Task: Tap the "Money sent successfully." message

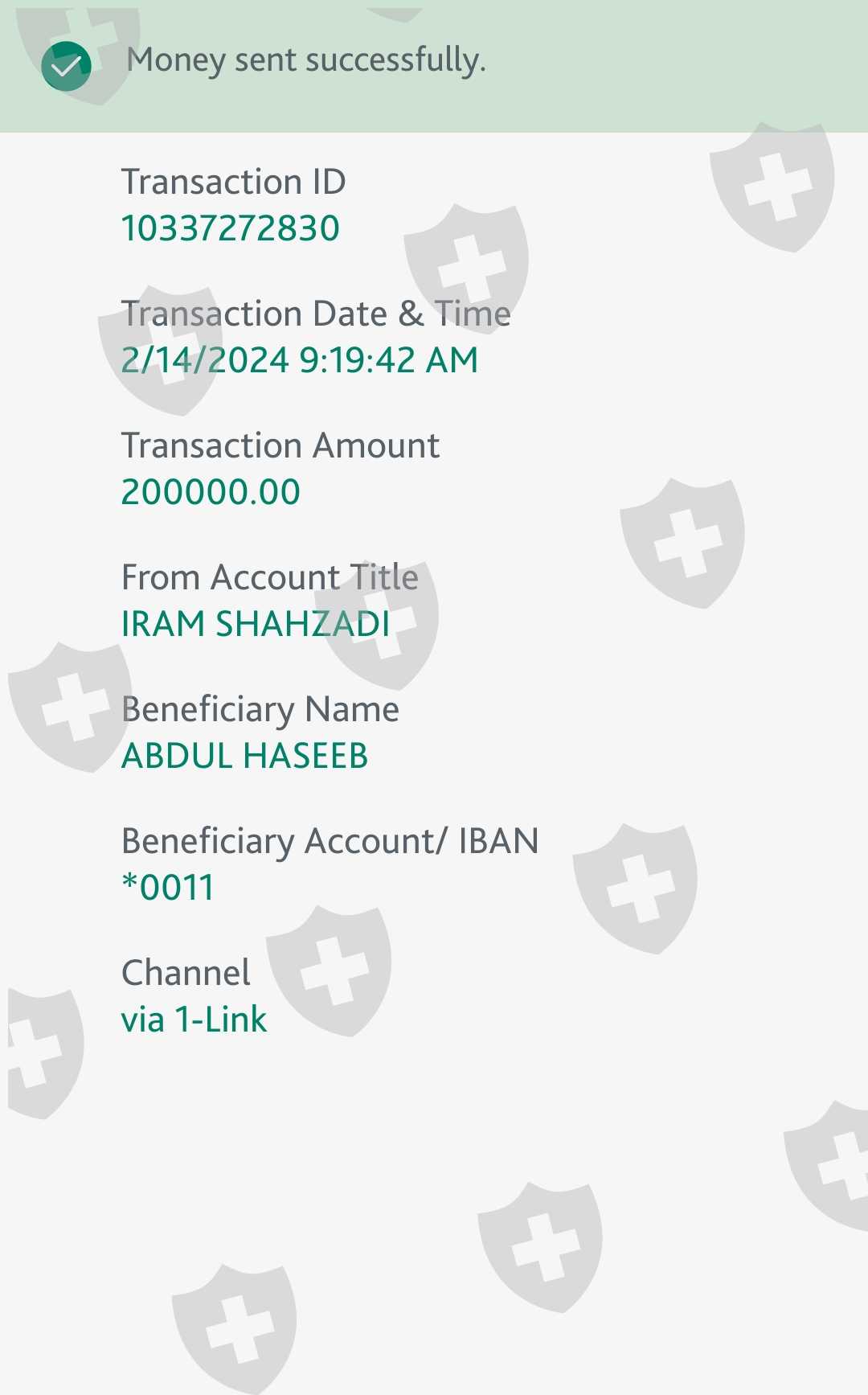Action: pyautogui.click(x=306, y=60)
